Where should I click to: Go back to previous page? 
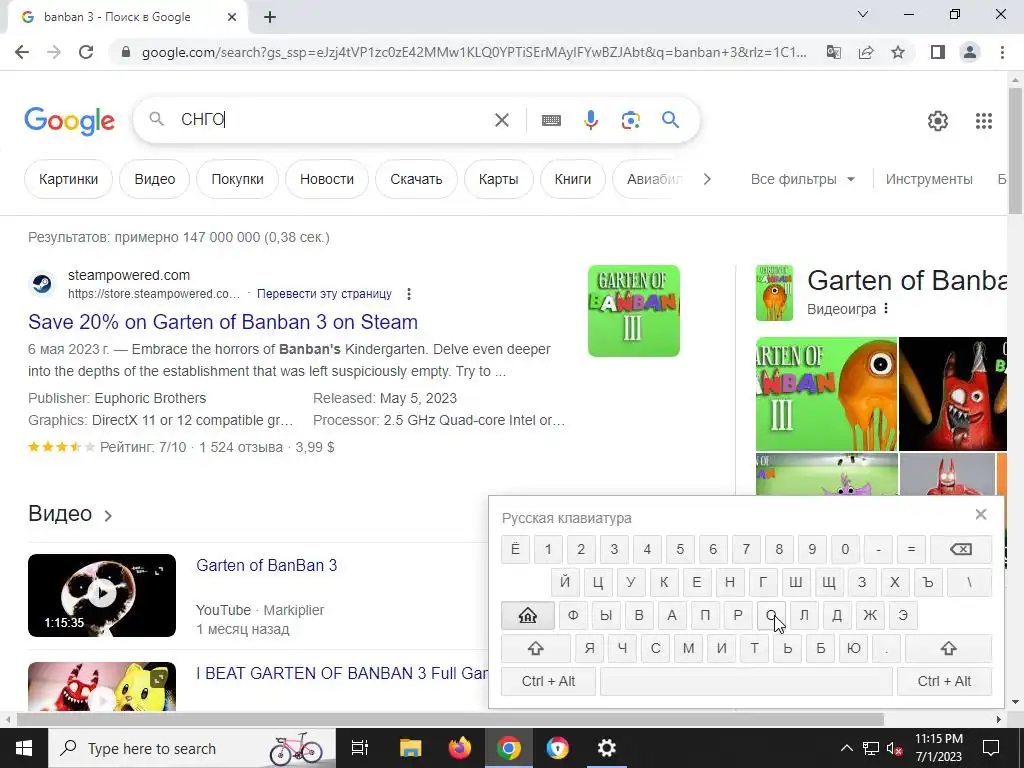point(22,52)
